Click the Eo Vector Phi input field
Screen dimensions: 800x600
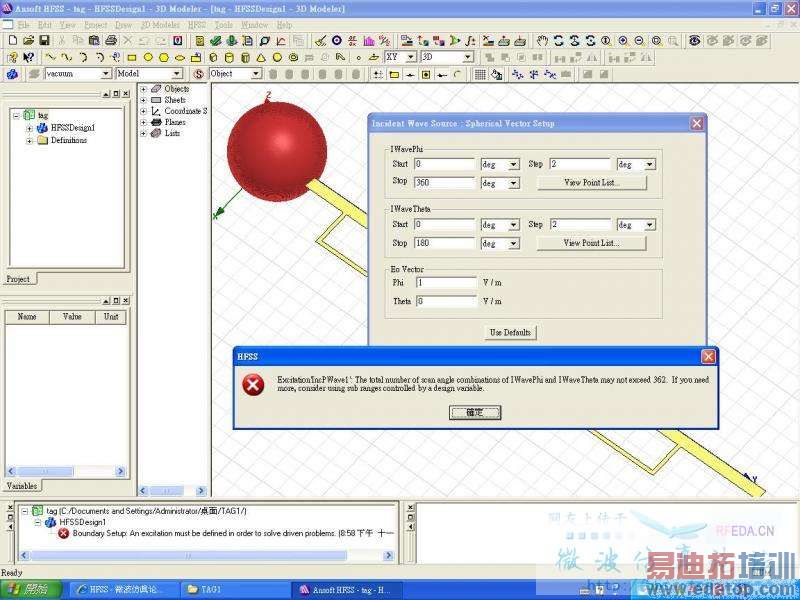(446, 283)
